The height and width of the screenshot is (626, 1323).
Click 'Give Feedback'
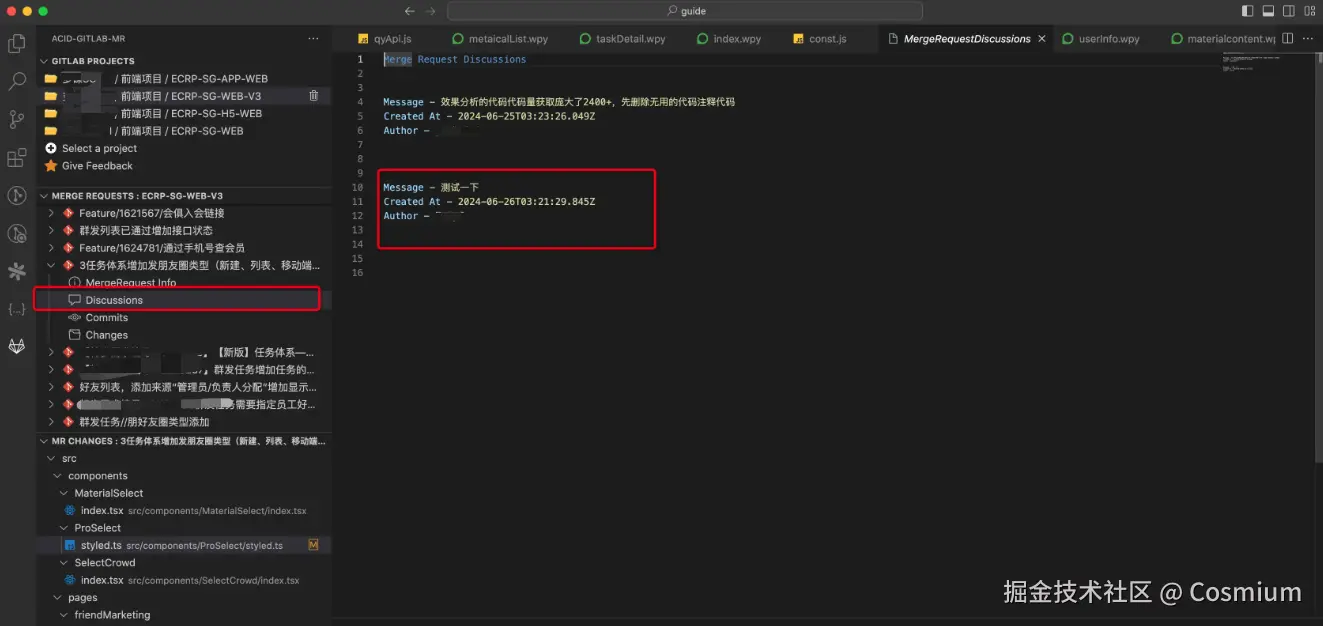[x=97, y=166]
